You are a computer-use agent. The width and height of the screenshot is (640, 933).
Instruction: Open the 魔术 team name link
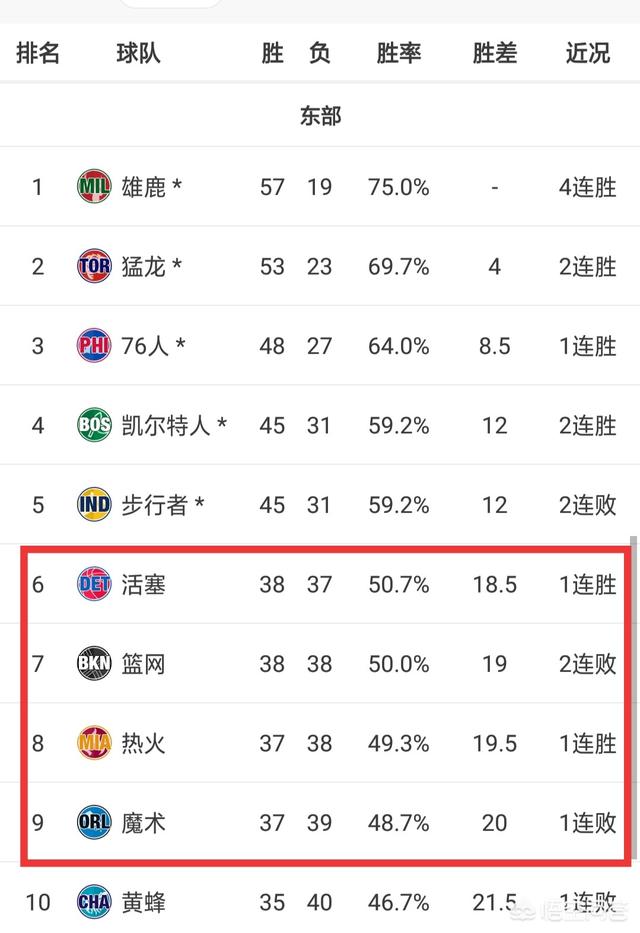coord(143,823)
